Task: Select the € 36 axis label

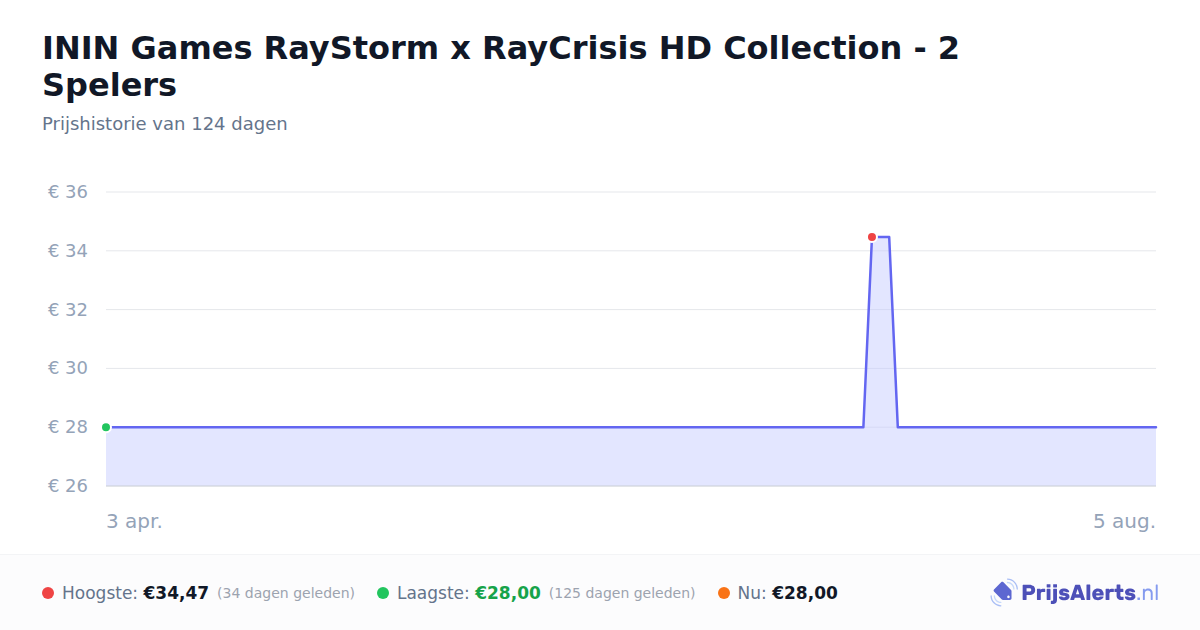Action: click(x=68, y=192)
